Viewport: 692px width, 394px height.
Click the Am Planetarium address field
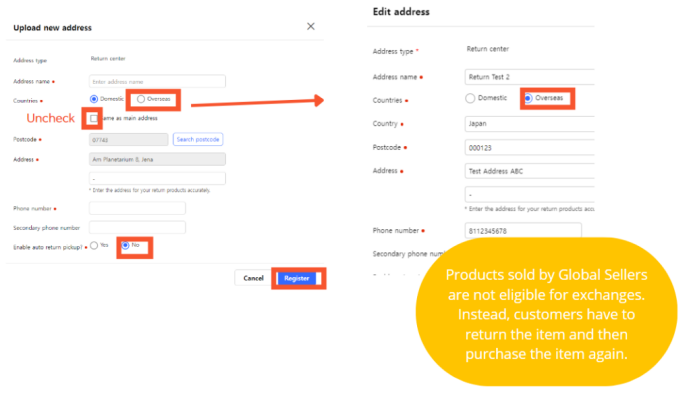click(157, 159)
